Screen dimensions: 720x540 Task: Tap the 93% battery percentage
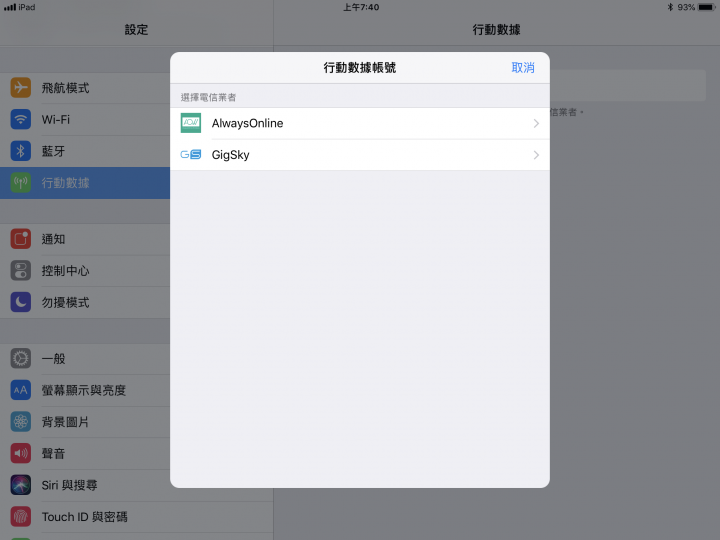[686, 7]
